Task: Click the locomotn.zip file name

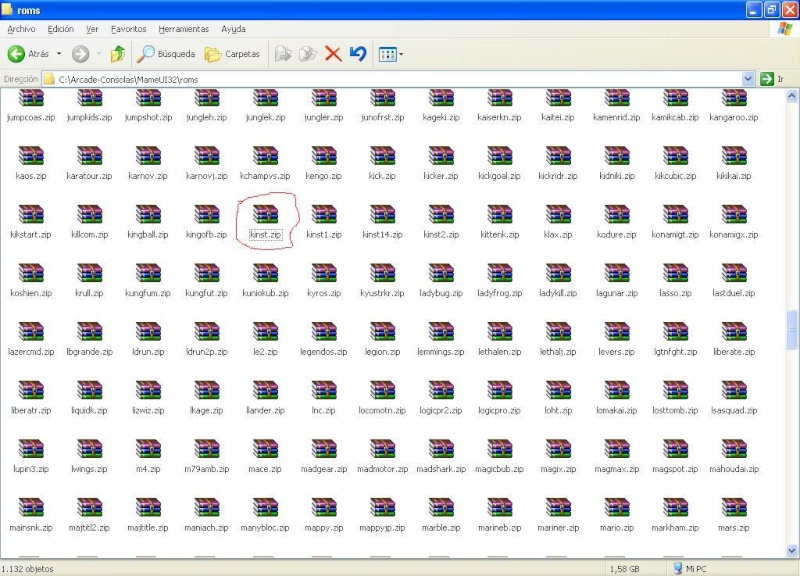Action: pos(382,411)
